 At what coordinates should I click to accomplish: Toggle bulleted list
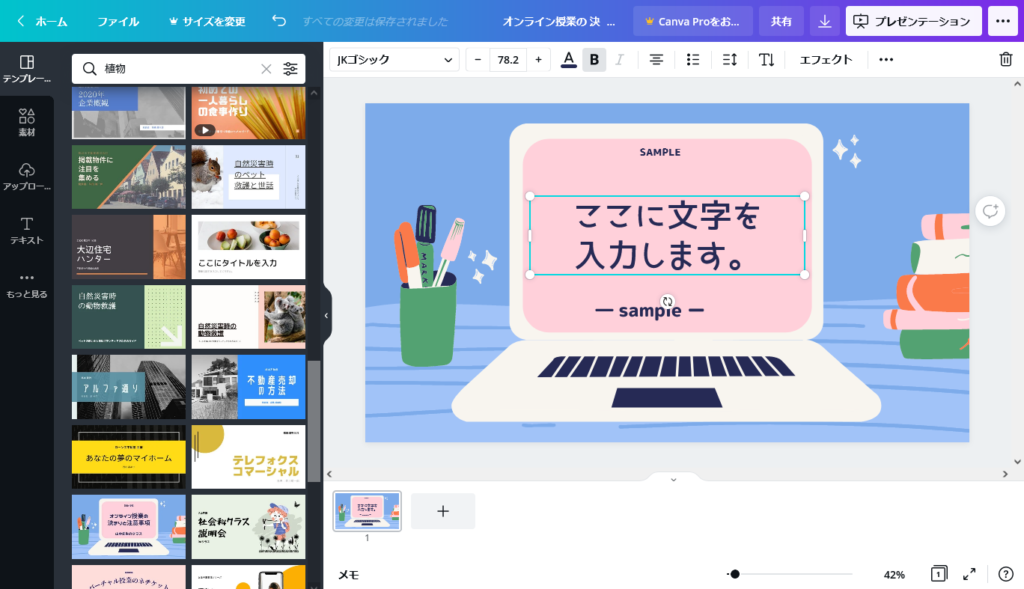(693, 59)
